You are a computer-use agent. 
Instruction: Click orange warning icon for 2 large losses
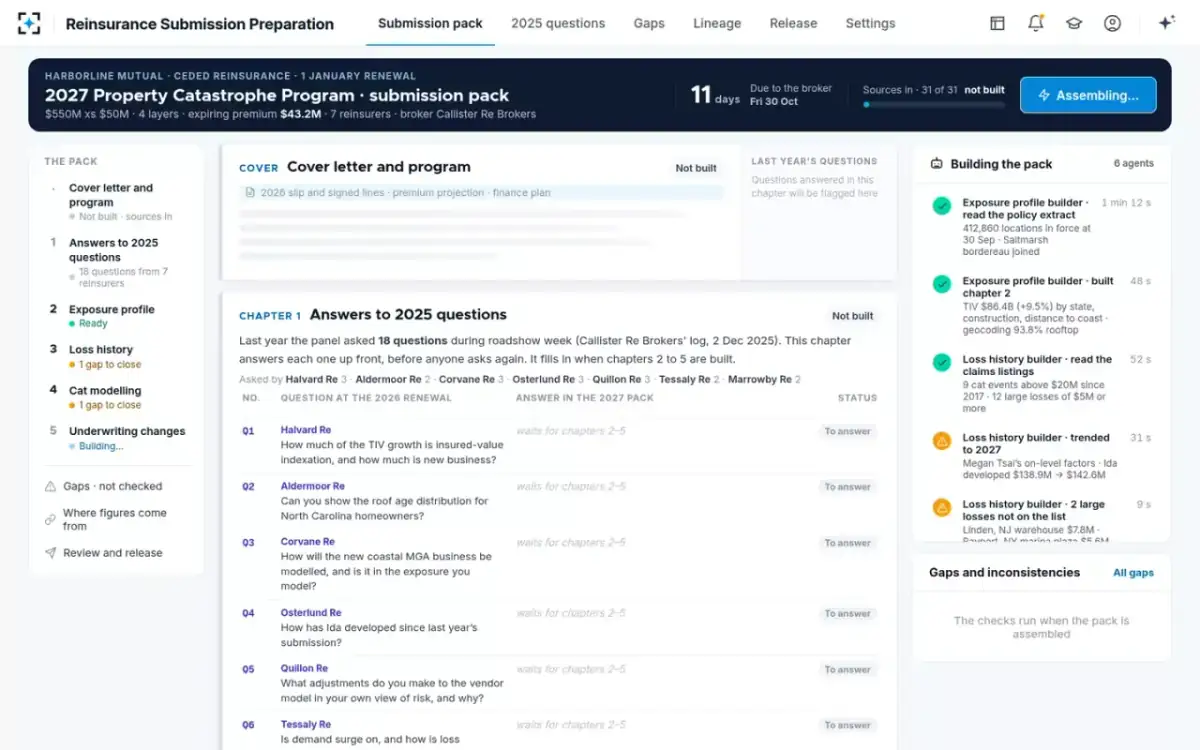click(942, 507)
